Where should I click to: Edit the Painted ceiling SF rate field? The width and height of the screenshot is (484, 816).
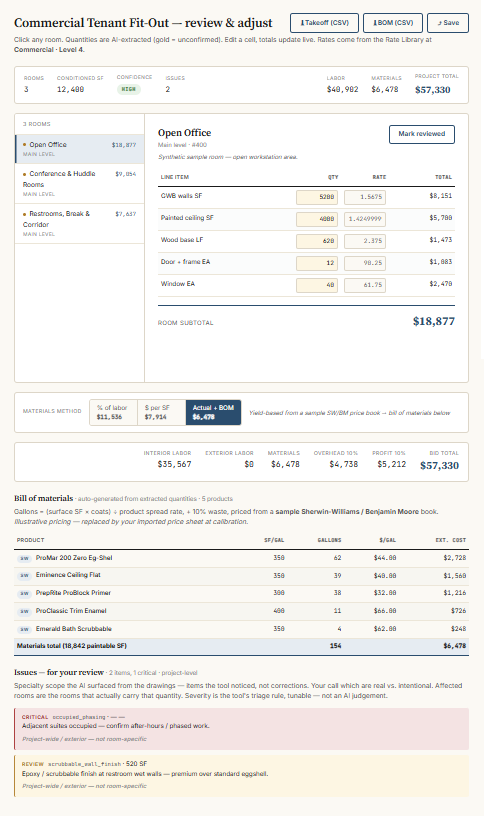click(365, 219)
